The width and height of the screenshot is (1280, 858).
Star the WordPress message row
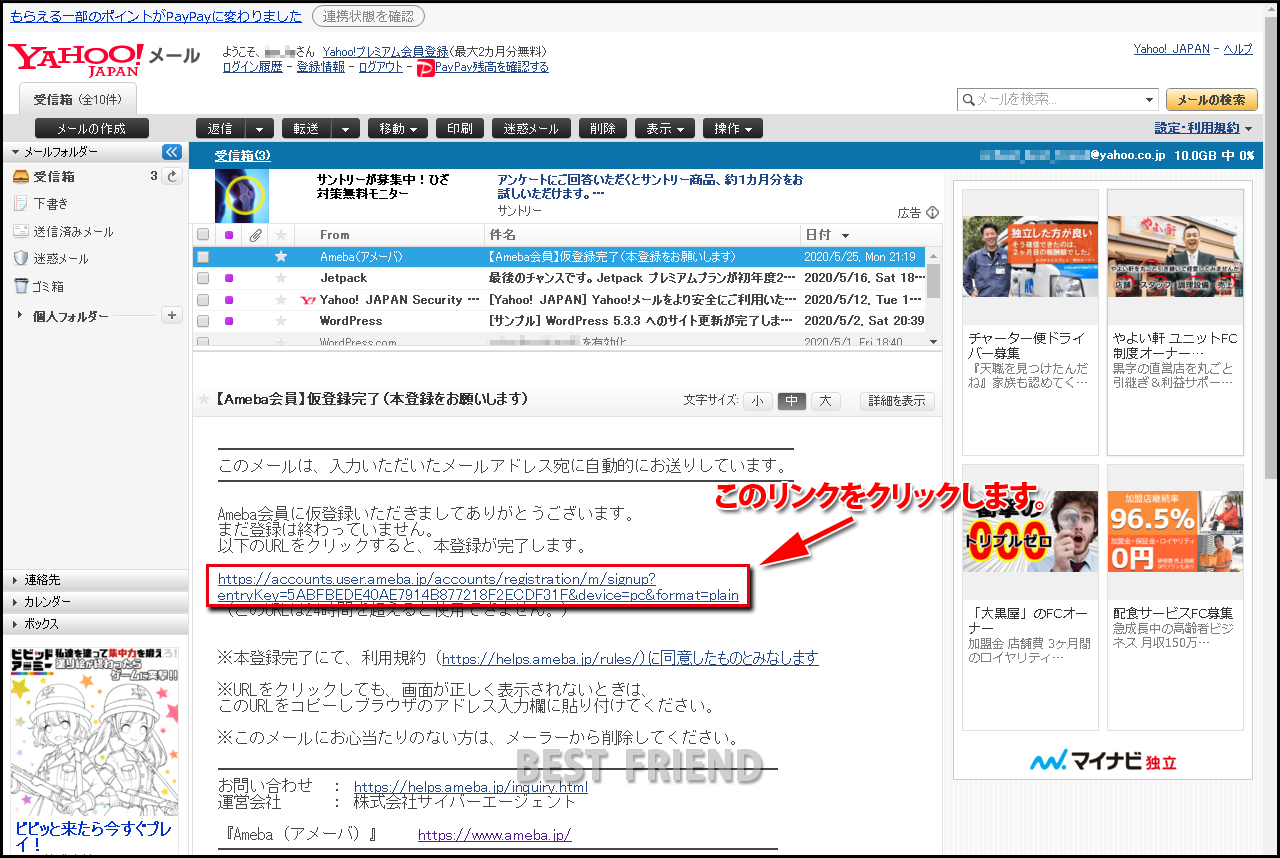point(281,321)
